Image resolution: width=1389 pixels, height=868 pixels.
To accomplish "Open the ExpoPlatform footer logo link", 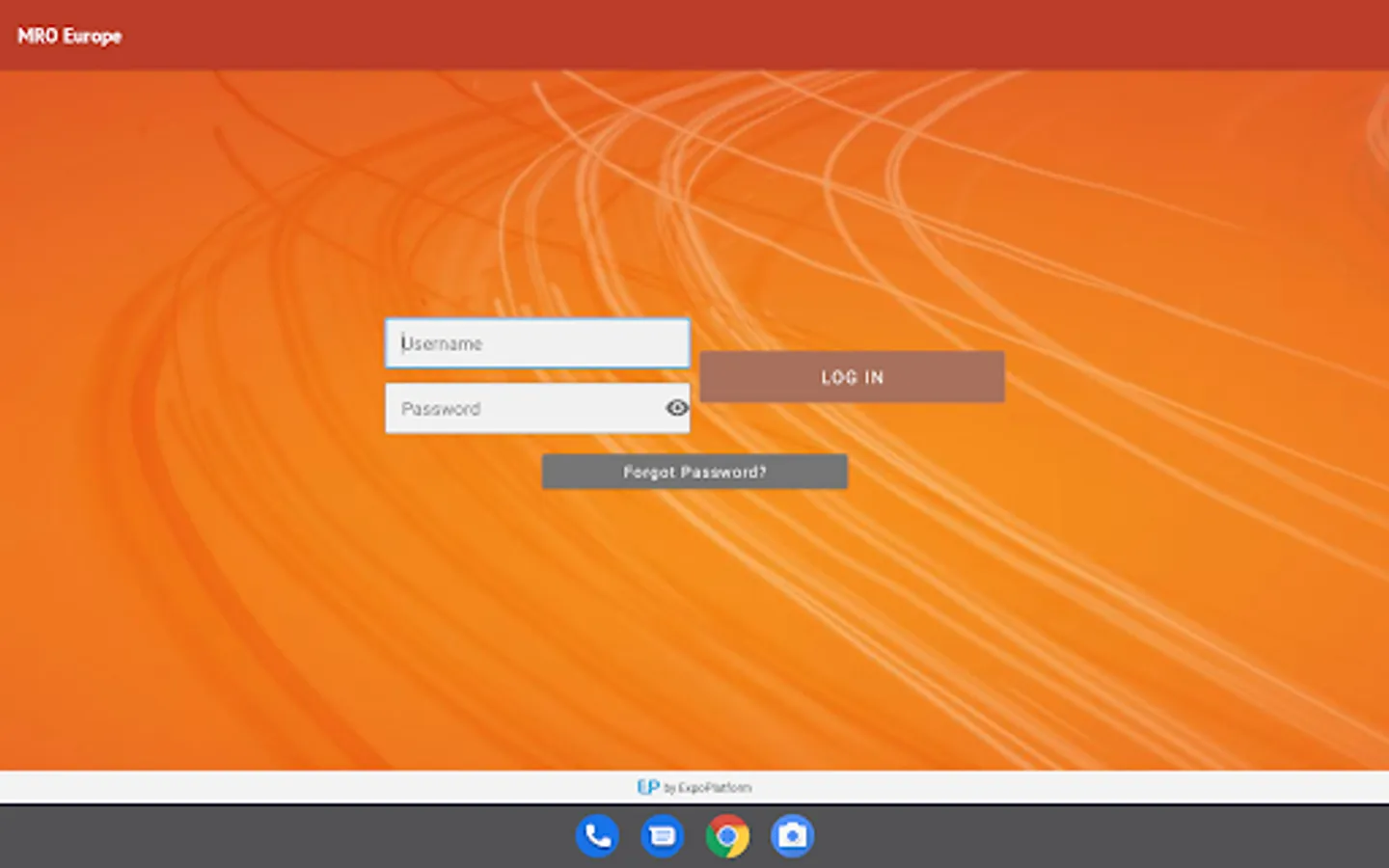I will pyautogui.click(x=694, y=787).
